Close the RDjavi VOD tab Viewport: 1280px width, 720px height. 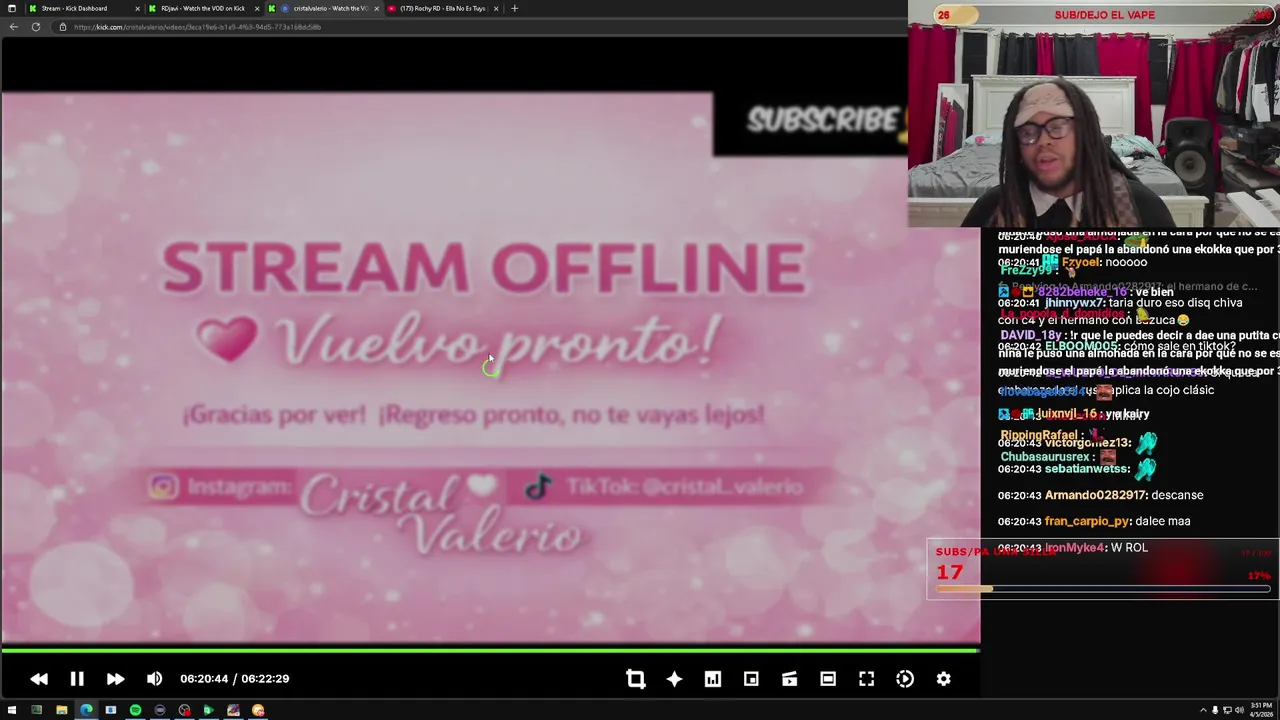pos(257,8)
